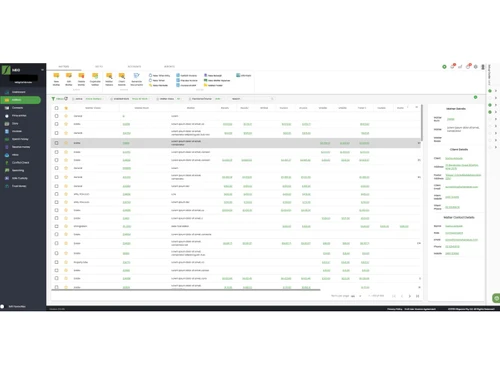The height and width of the screenshot is (375, 500).
Task: Open the user profile icon in header
Action: [x=483, y=67]
